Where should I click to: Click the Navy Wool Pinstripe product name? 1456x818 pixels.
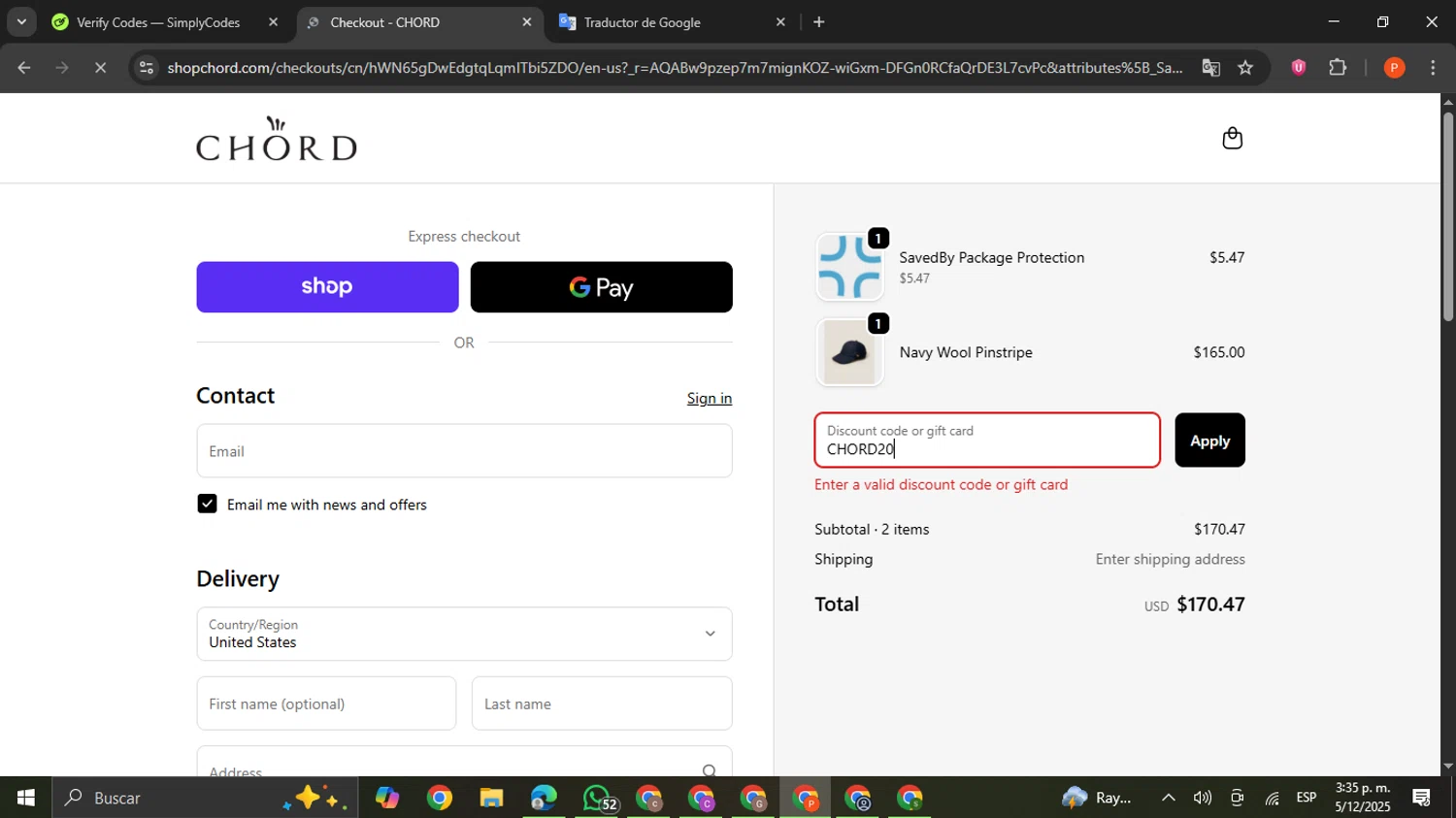click(x=966, y=352)
